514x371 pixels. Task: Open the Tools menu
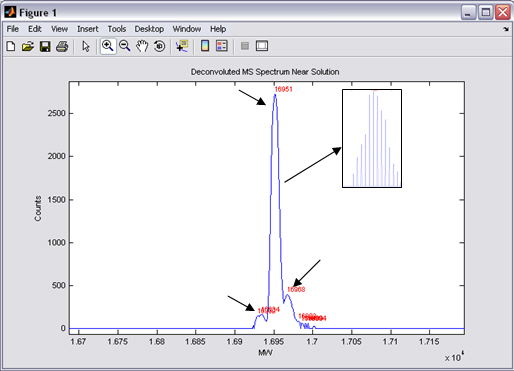117,29
